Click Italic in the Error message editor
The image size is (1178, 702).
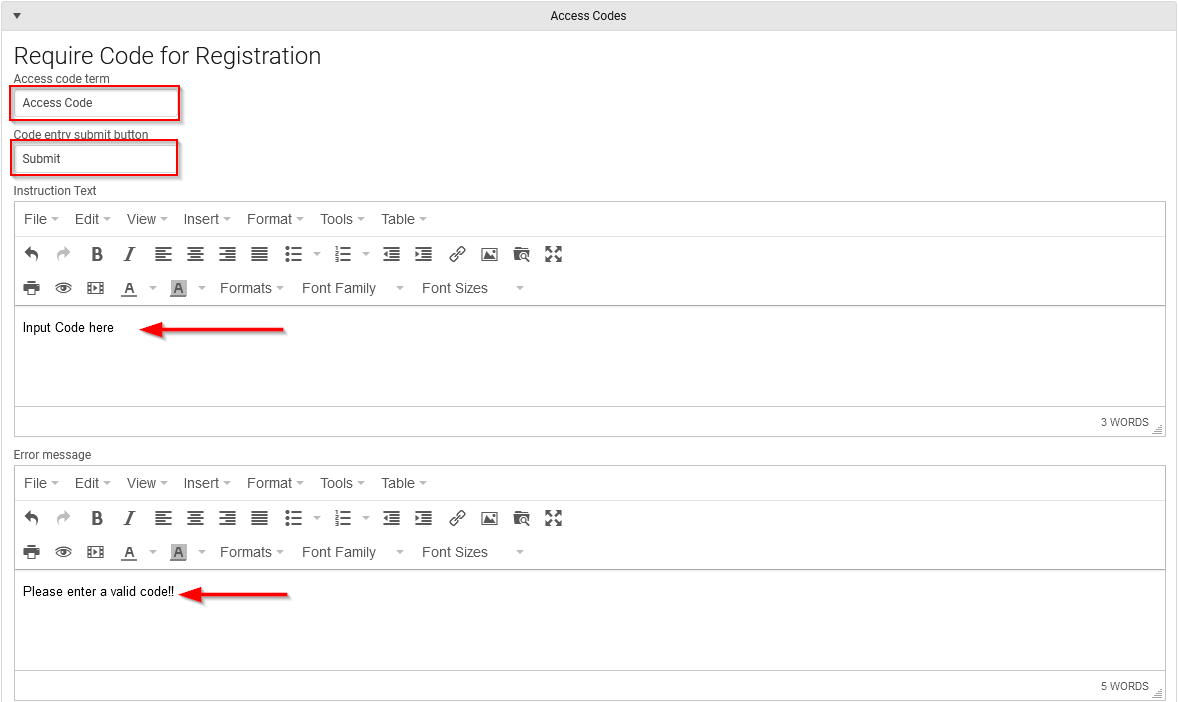tap(129, 518)
